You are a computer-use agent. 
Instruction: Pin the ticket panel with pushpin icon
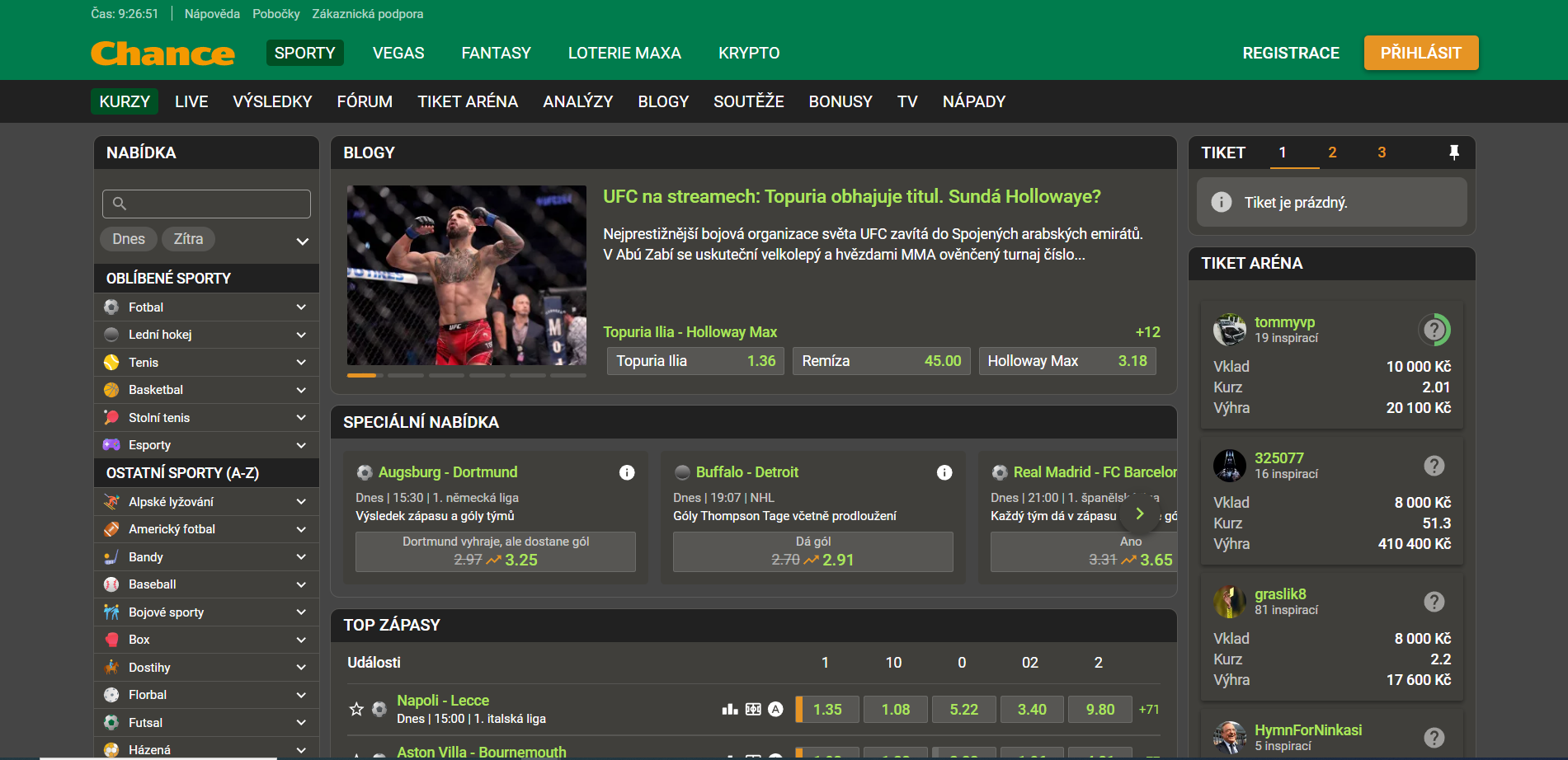[x=1454, y=152]
